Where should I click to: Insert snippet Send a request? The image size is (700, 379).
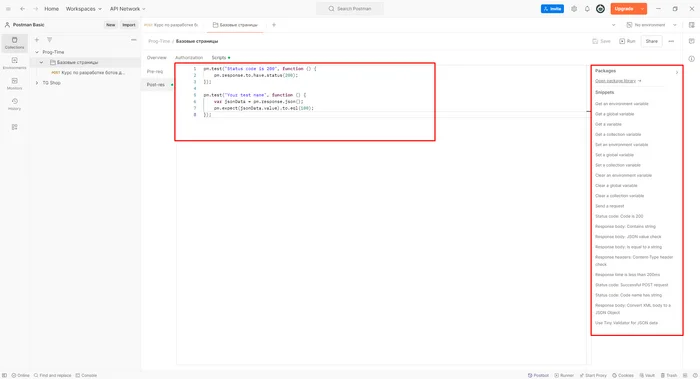(609, 206)
